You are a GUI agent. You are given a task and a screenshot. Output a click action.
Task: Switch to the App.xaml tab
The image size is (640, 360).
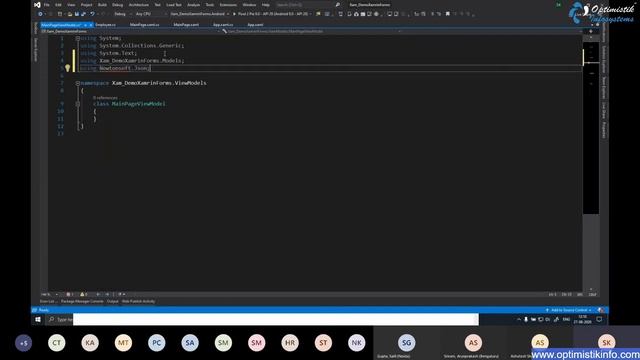tap(256, 25)
